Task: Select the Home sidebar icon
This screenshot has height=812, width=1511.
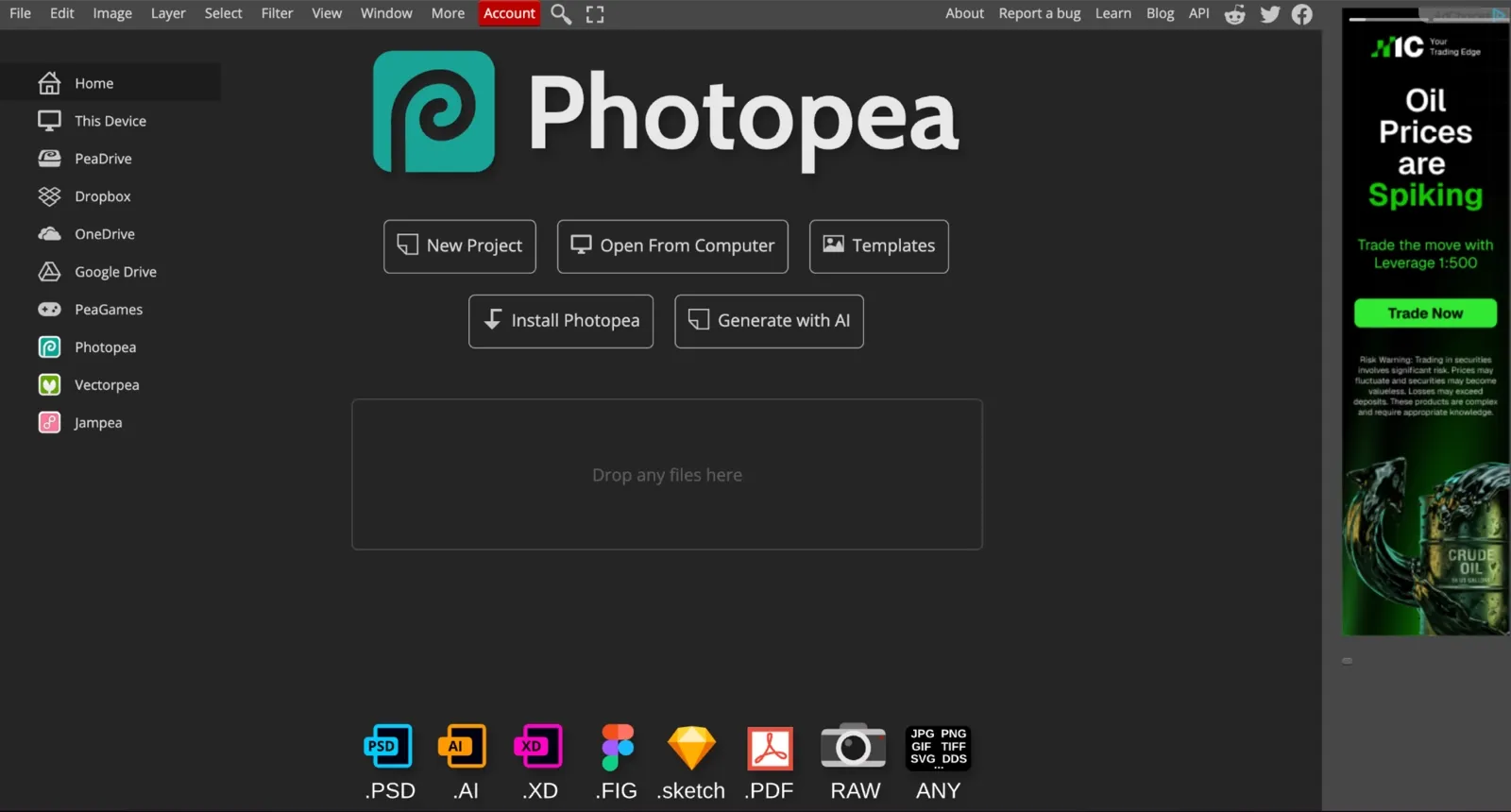Action: pos(49,83)
